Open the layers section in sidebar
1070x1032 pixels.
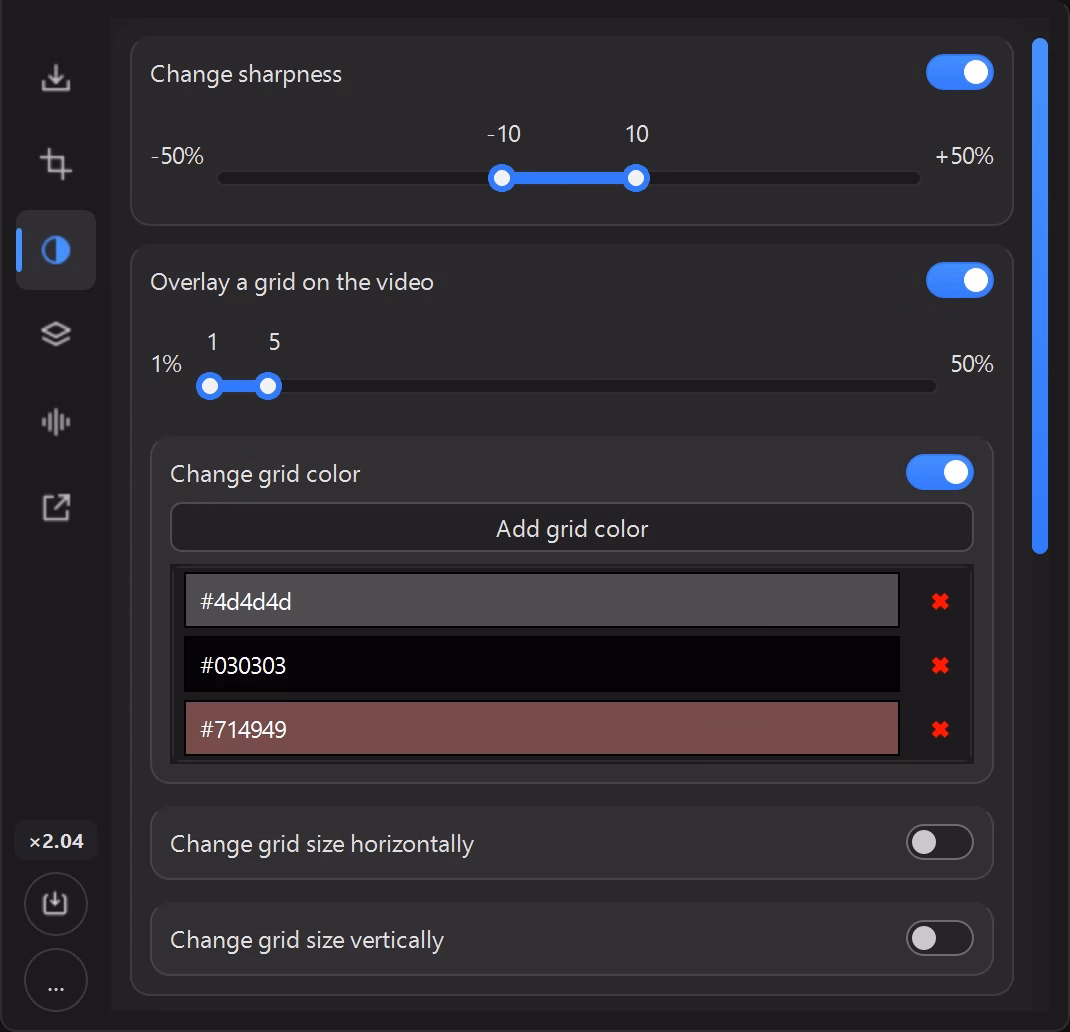[56, 334]
